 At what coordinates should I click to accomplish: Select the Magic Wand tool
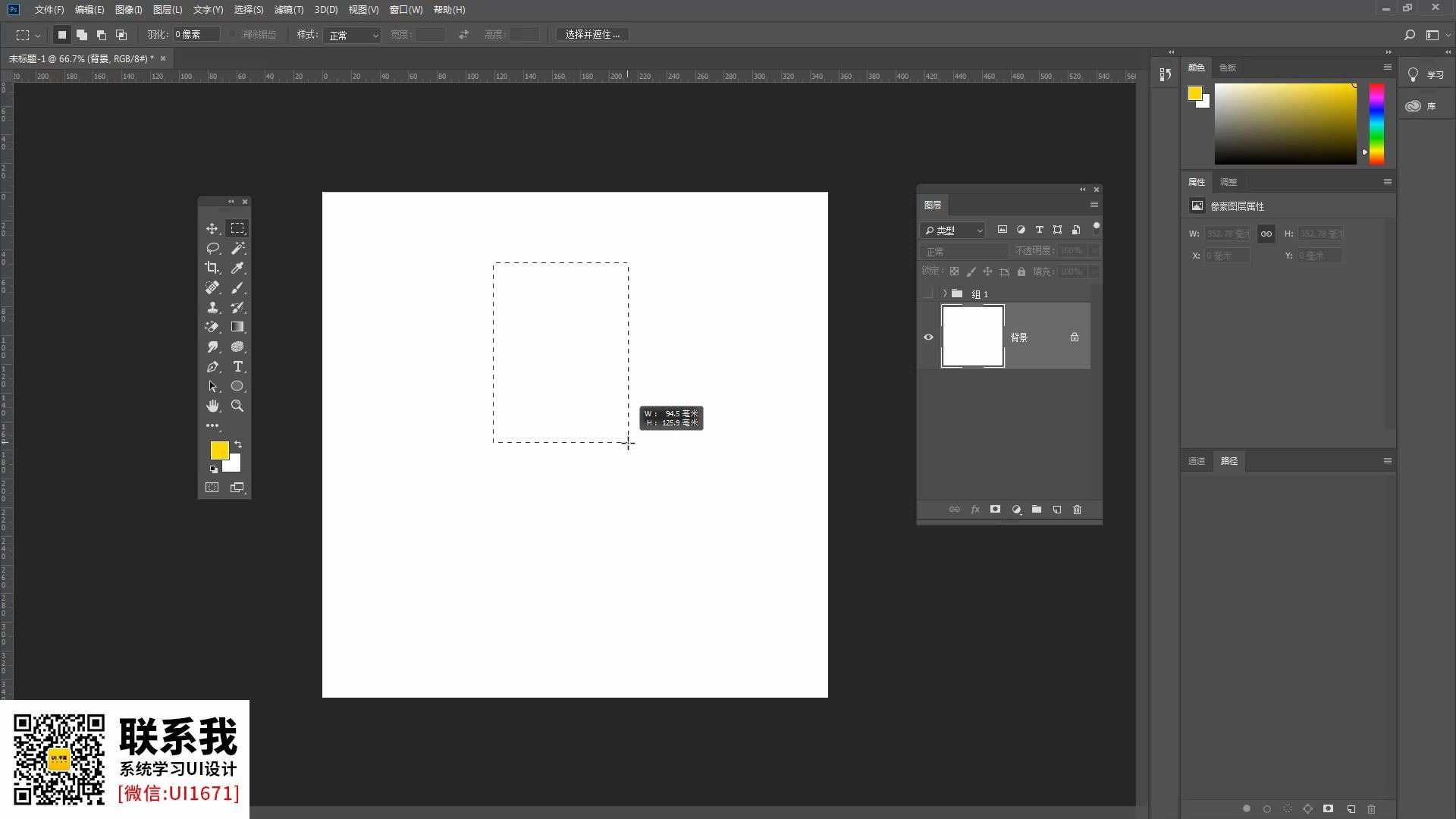(x=237, y=248)
